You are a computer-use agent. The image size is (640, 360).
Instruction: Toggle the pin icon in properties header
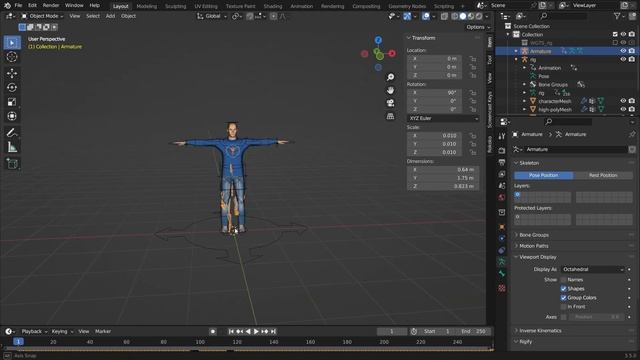point(632,134)
